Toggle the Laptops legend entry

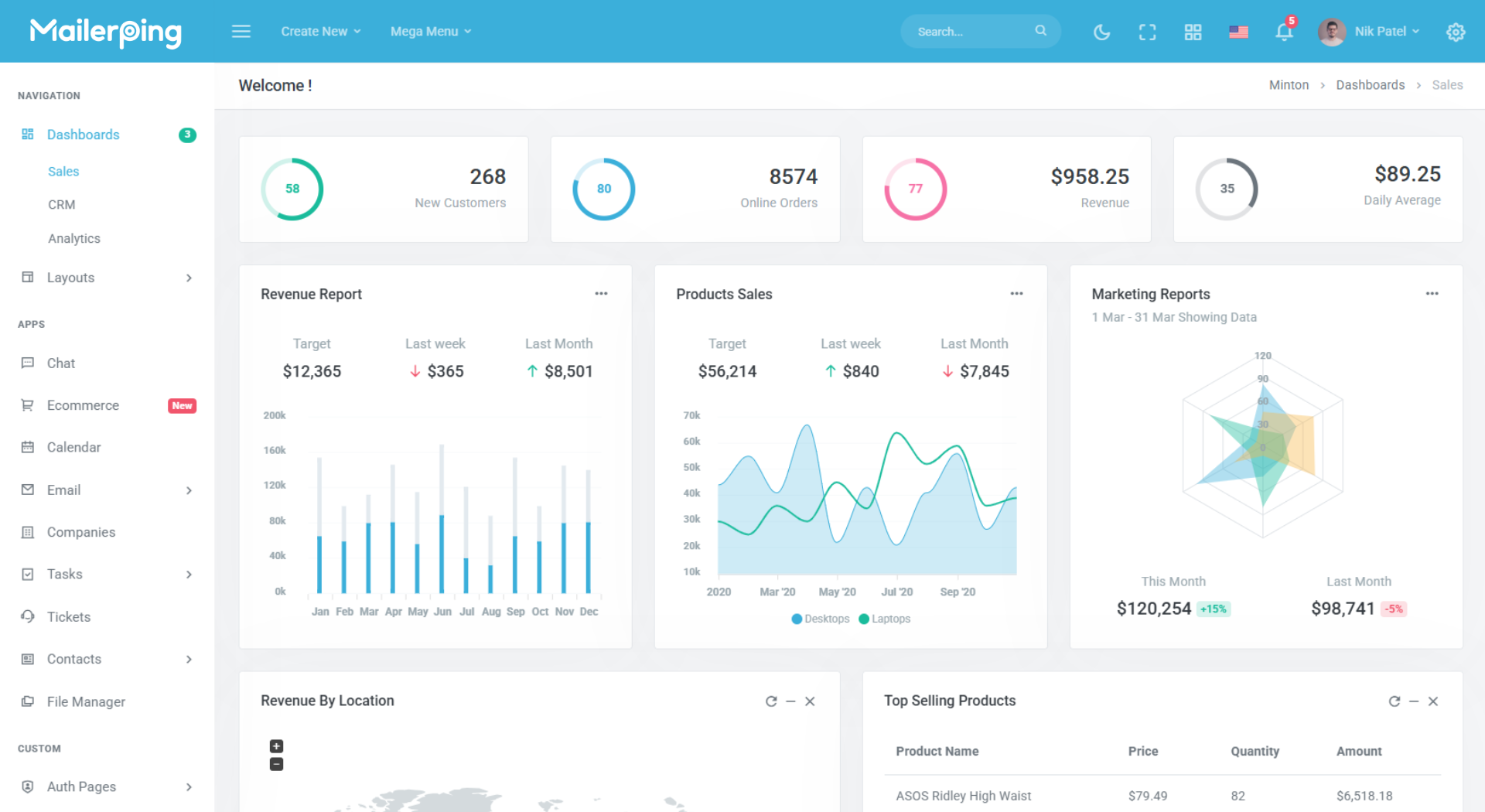(885, 619)
